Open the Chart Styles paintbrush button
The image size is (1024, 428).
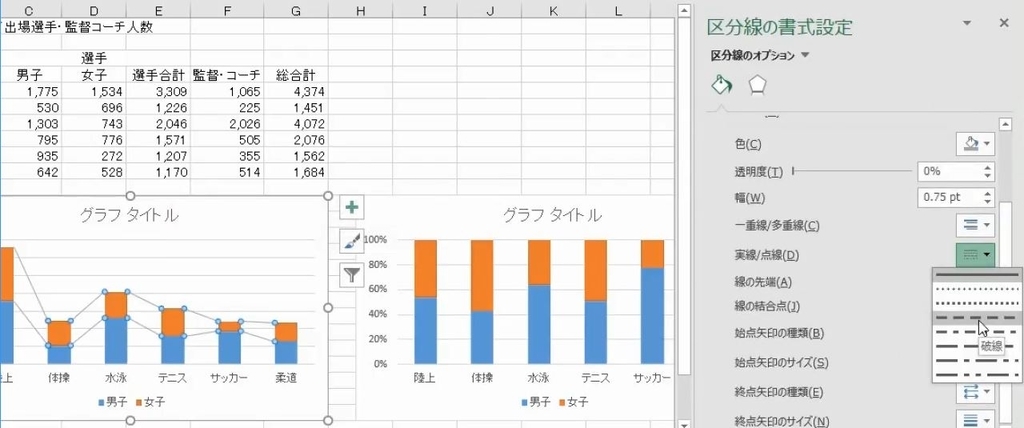(x=352, y=241)
